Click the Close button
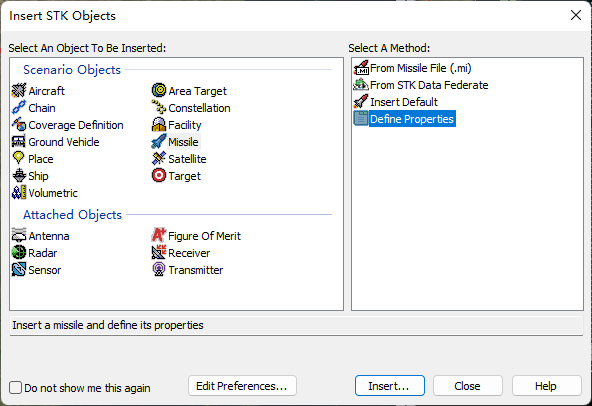The width and height of the screenshot is (592, 406). 468,386
